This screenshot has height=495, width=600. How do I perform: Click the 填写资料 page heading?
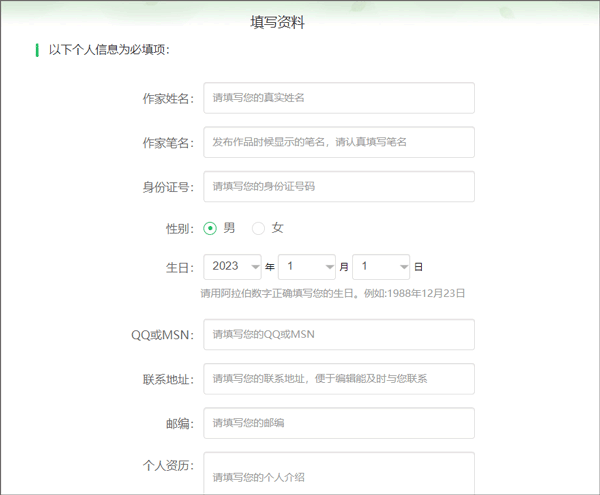pos(277,22)
